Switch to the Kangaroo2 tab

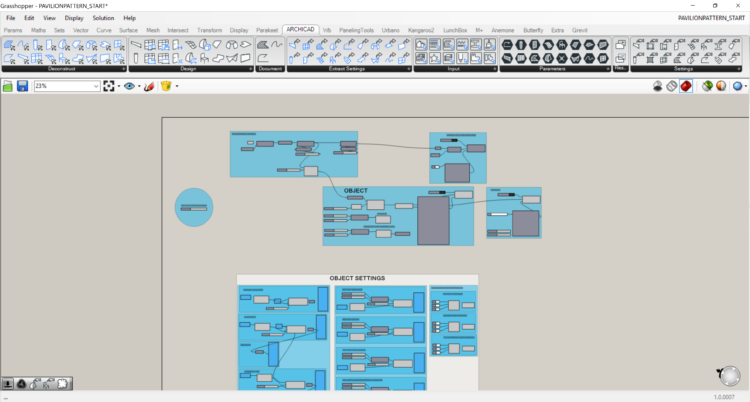click(x=421, y=30)
